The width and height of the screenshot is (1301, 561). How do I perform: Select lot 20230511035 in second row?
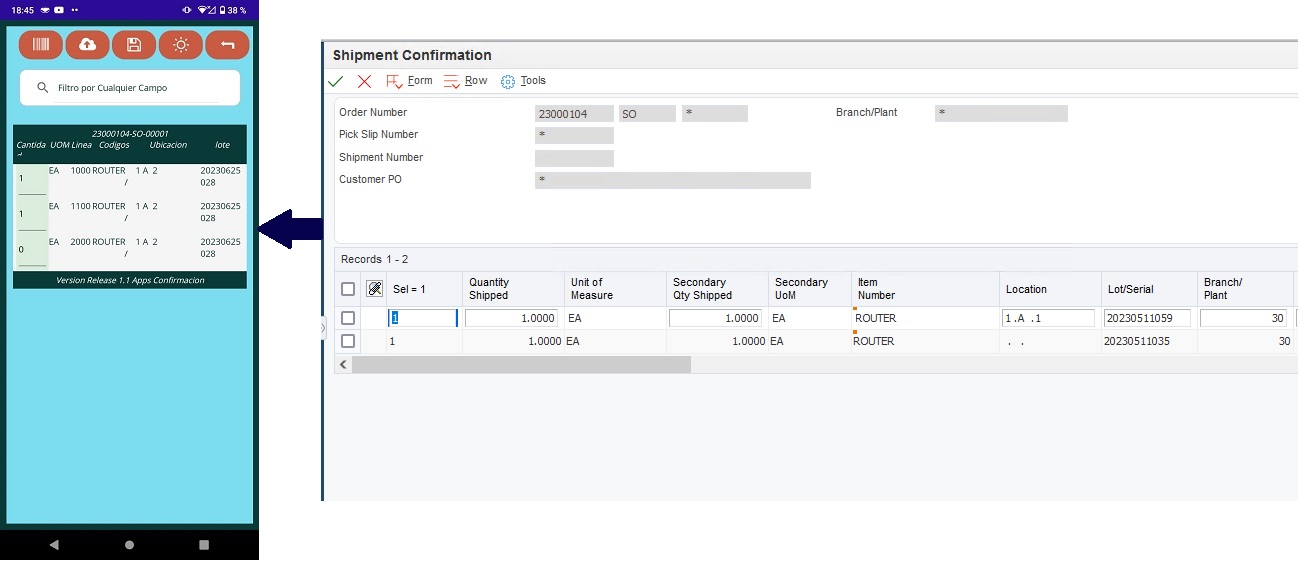1138,341
